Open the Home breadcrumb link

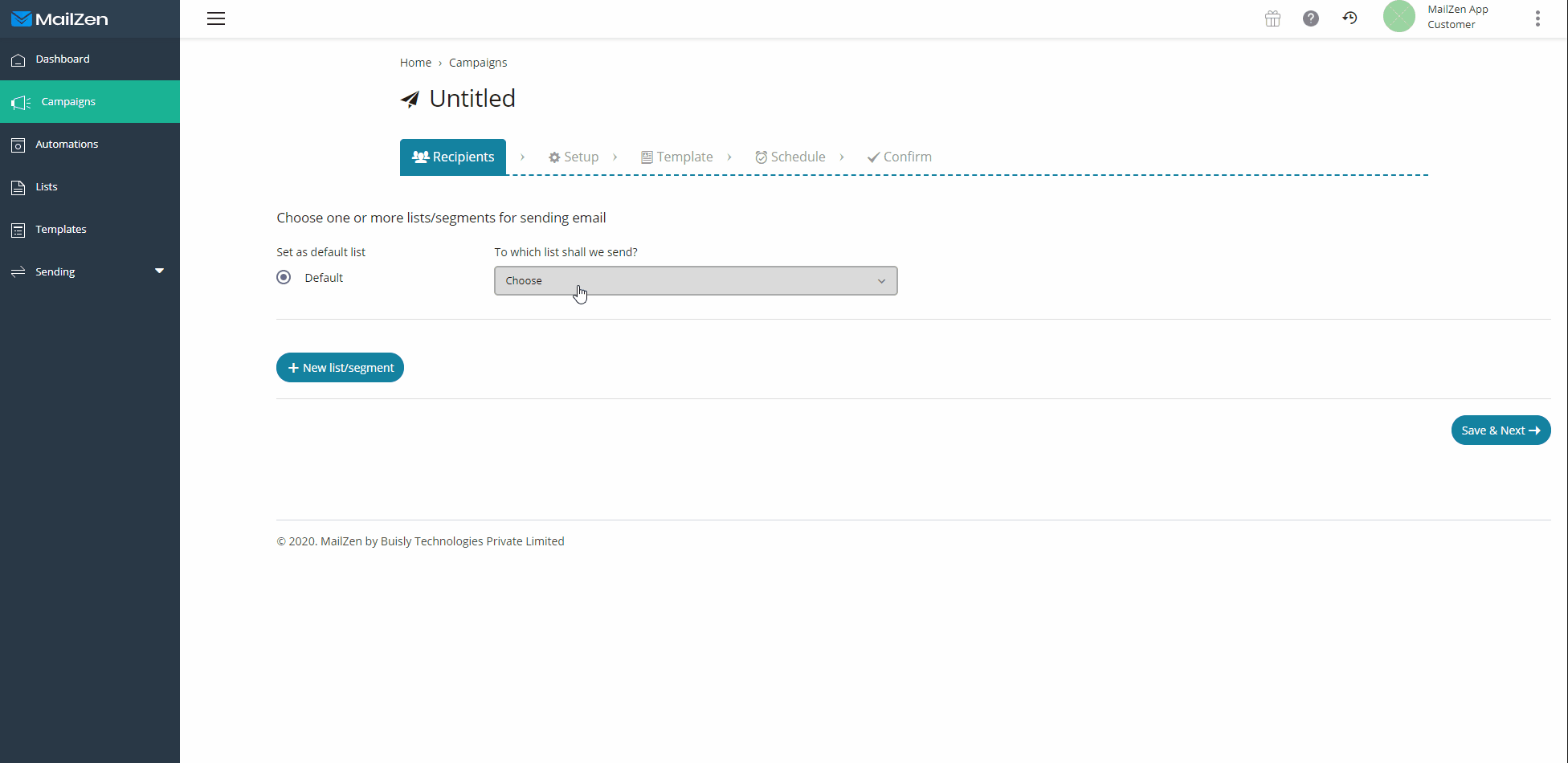415,62
